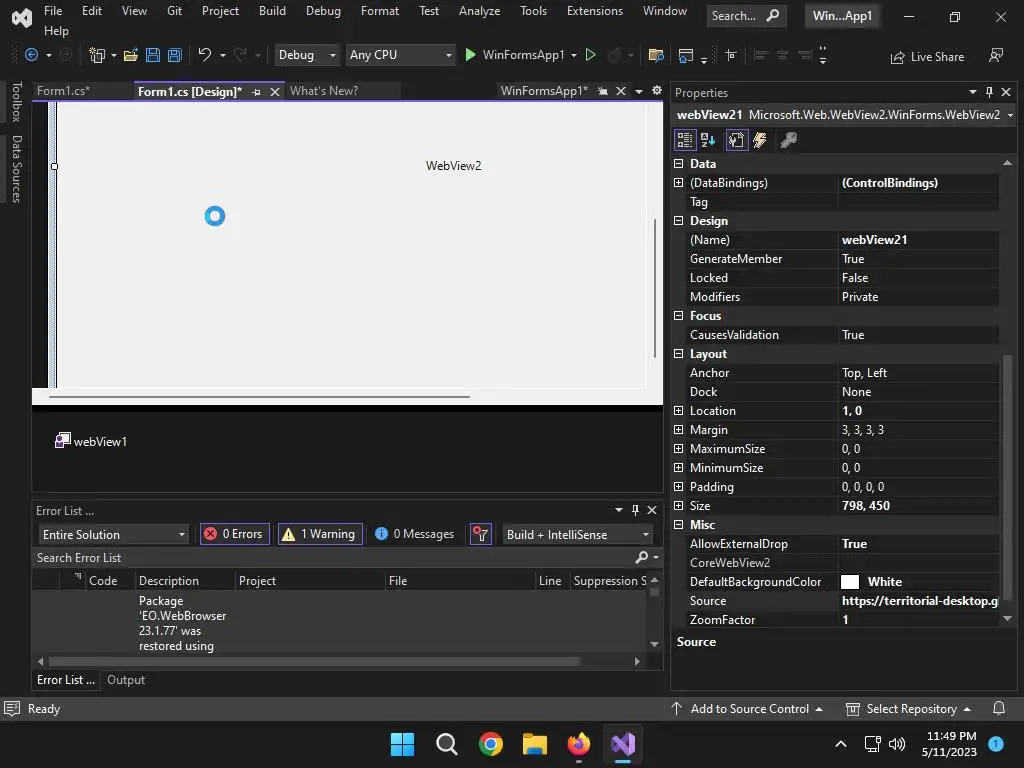Collapse the Layout category
The height and width of the screenshot is (768, 1024).
tap(679, 353)
